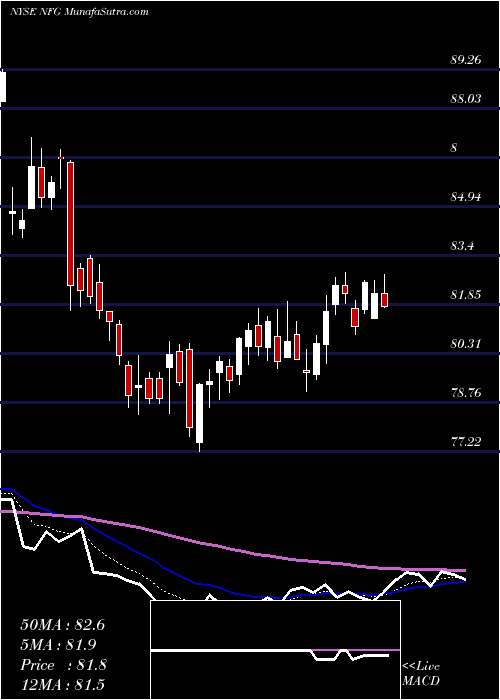500x700 pixels.
Task: Select the 77.22 price level label
Action: [466, 442]
